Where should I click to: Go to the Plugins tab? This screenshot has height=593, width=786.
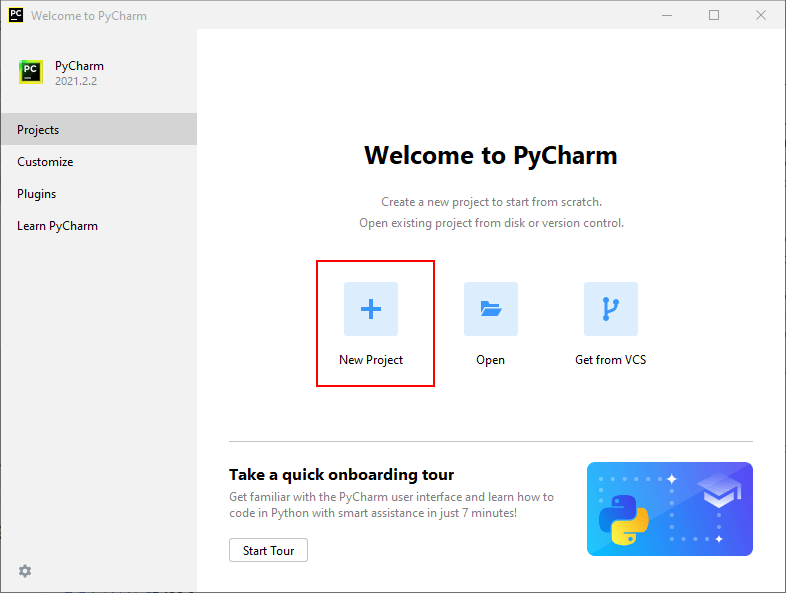point(37,194)
